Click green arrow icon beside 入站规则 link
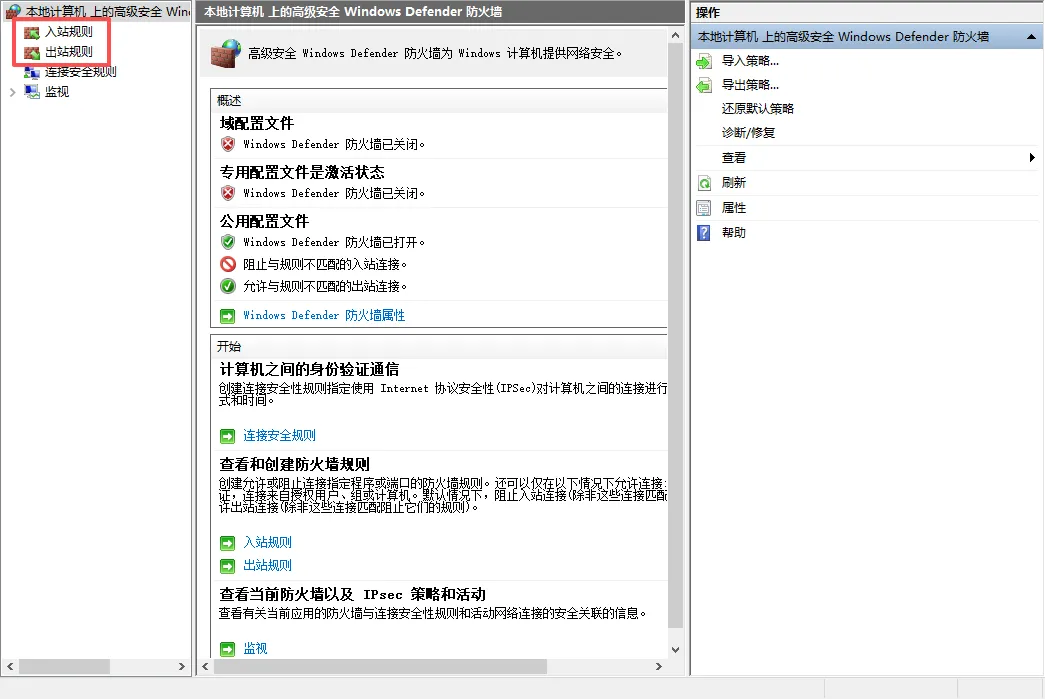 [x=228, y=543]
